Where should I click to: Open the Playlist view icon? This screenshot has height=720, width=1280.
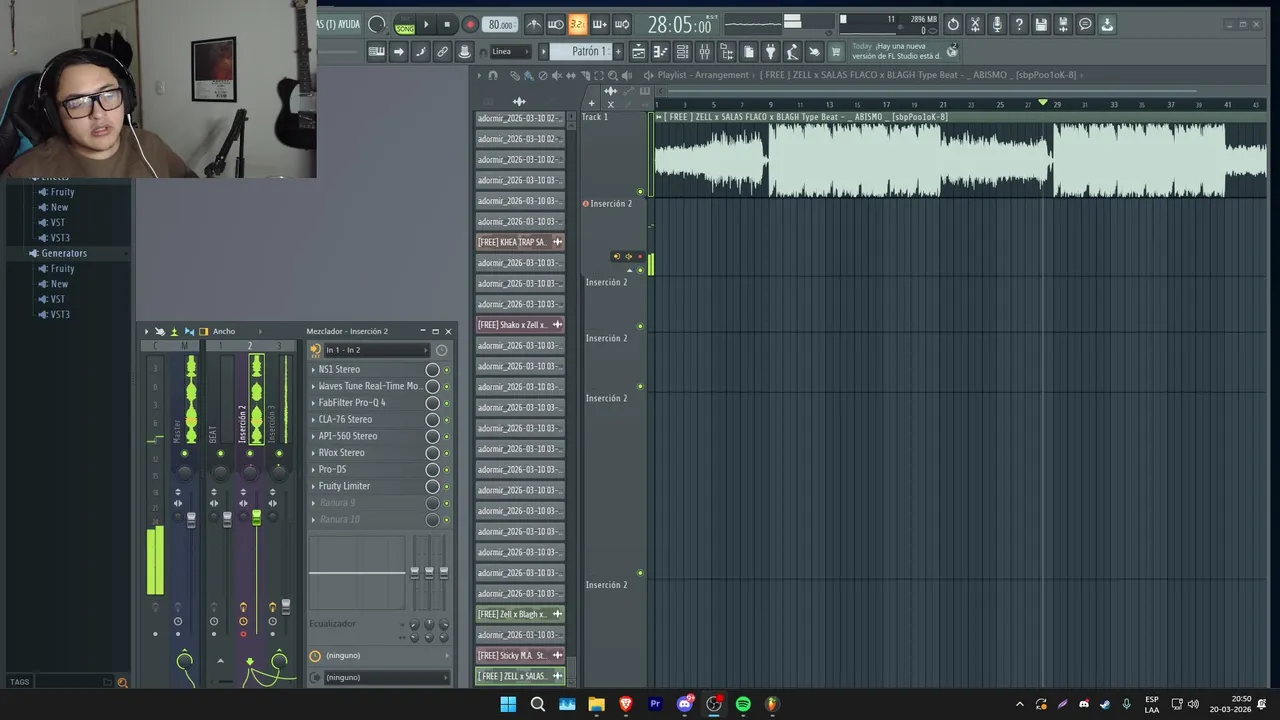(638, 52)
